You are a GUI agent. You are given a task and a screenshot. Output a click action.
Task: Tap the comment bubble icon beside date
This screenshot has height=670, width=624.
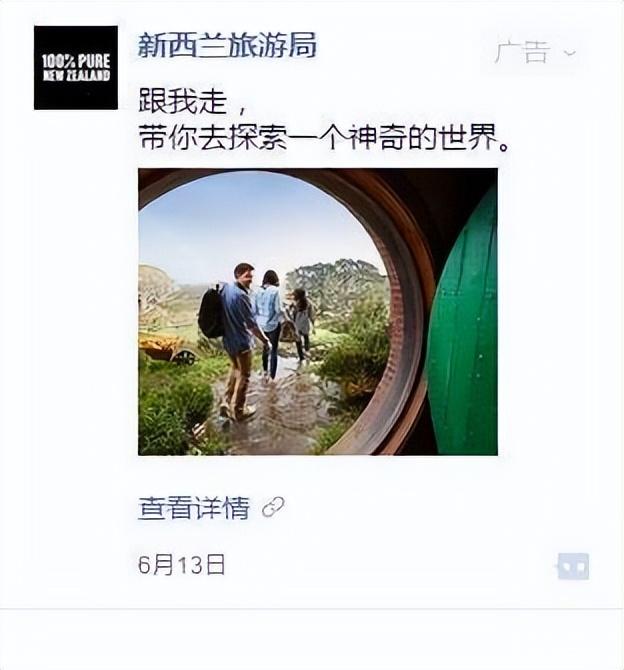coord(573,566)
